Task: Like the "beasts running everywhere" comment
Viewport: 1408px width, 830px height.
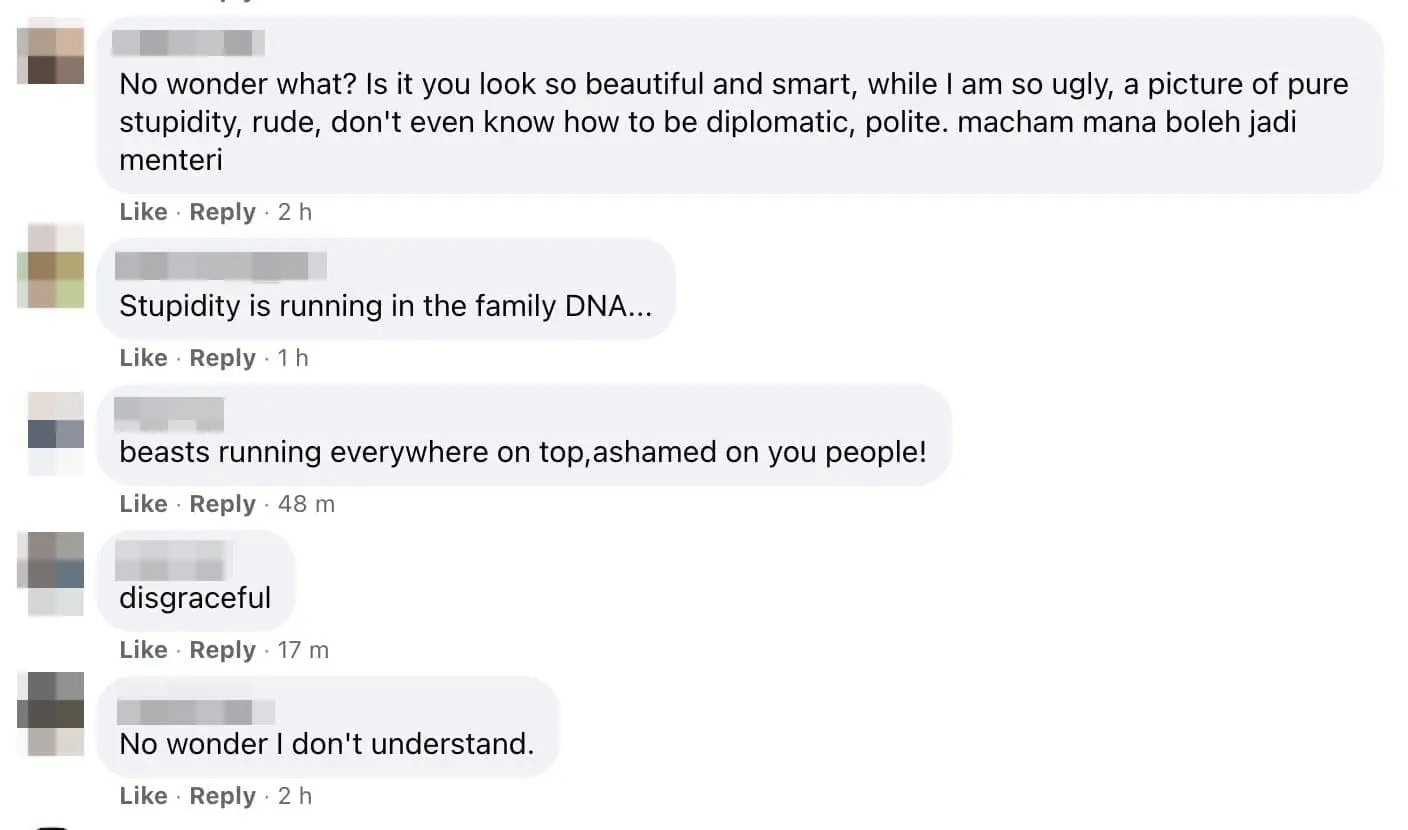Action: [x=143, y=504]
